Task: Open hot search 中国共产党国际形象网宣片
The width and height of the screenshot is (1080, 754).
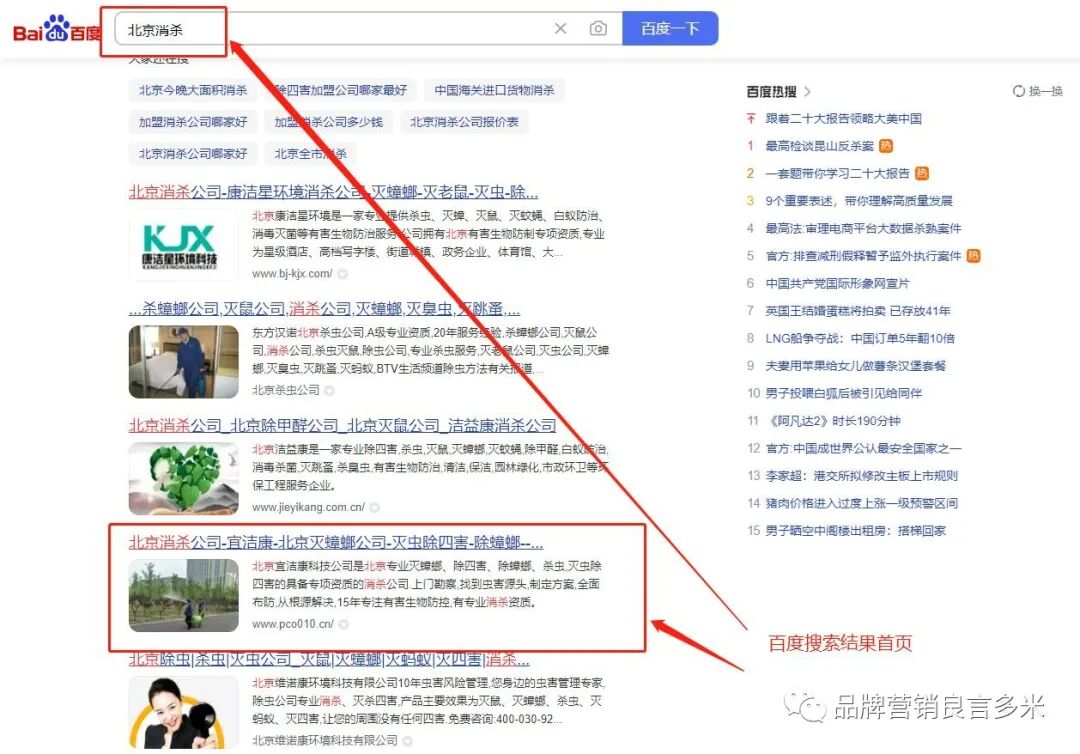Action: [837, 283]
